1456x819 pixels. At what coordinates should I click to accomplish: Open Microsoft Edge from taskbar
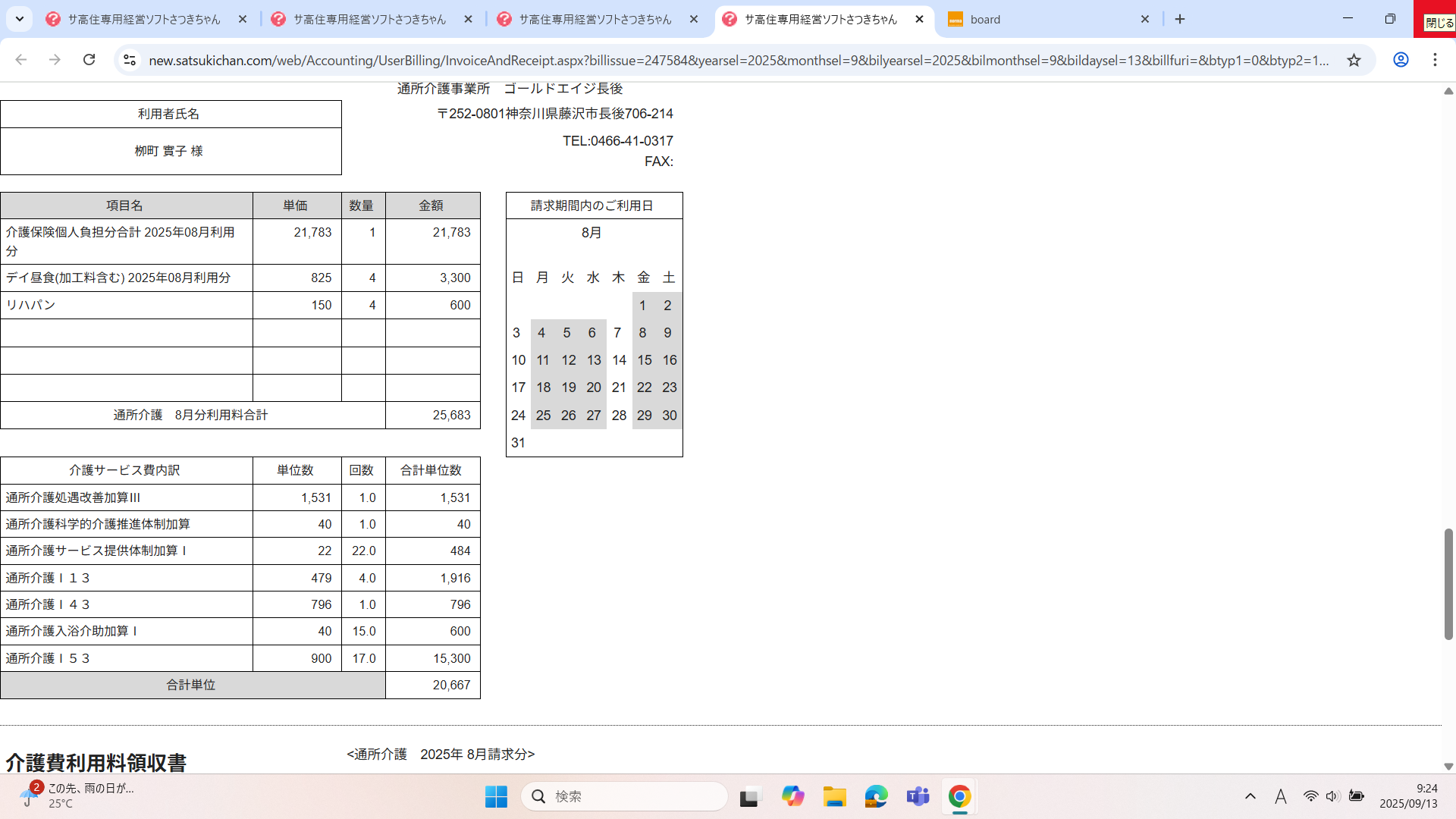[876, 796]
